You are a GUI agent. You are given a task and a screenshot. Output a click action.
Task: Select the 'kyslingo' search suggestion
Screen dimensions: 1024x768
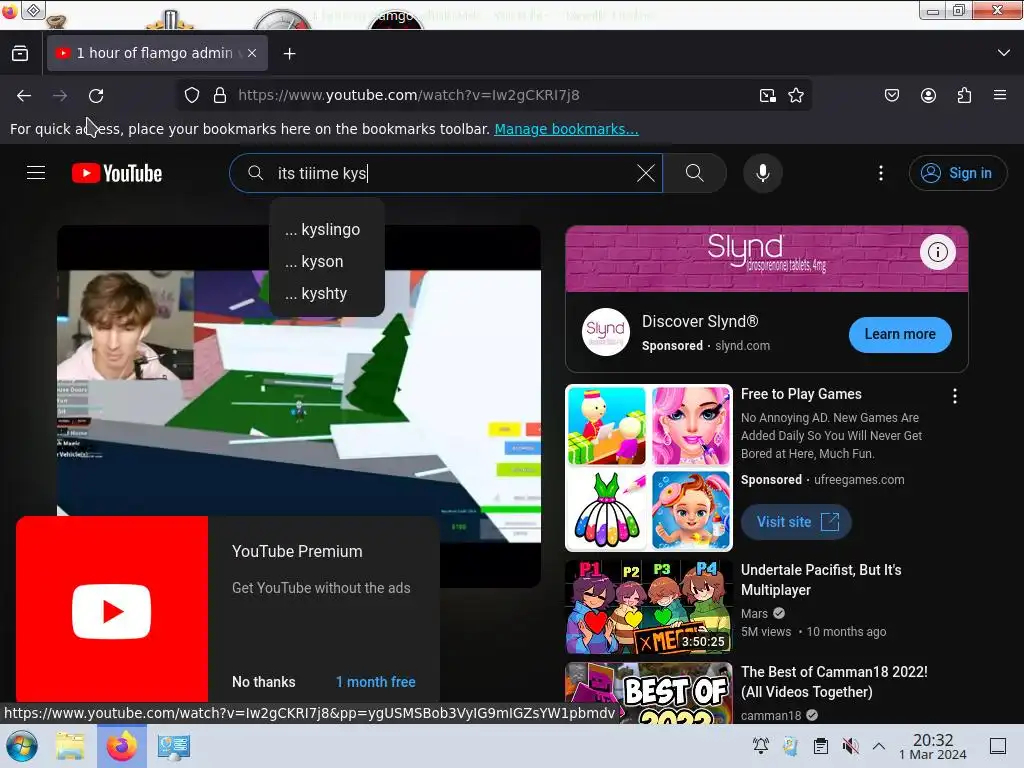coord(327,229)
